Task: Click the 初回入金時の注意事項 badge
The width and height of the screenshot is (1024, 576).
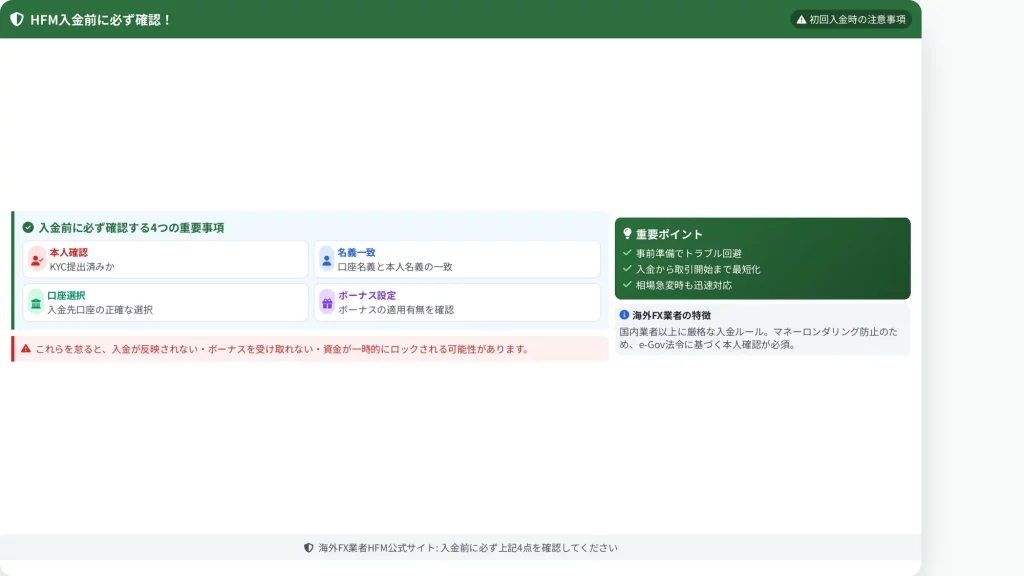Action: click(850, 19)
